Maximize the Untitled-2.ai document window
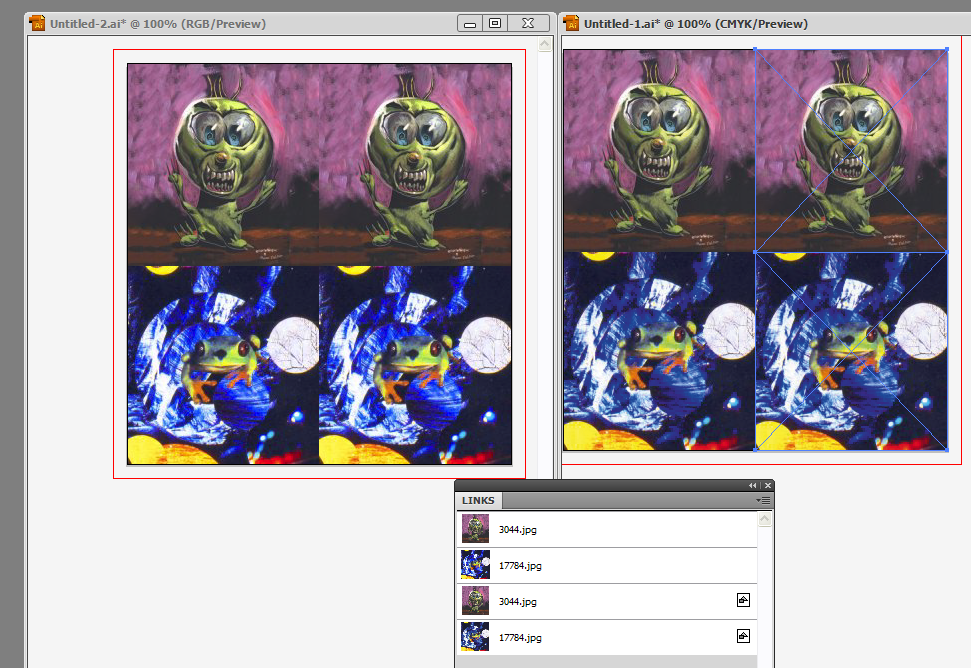The image size is (971, 668). click(x=495, y=24)
